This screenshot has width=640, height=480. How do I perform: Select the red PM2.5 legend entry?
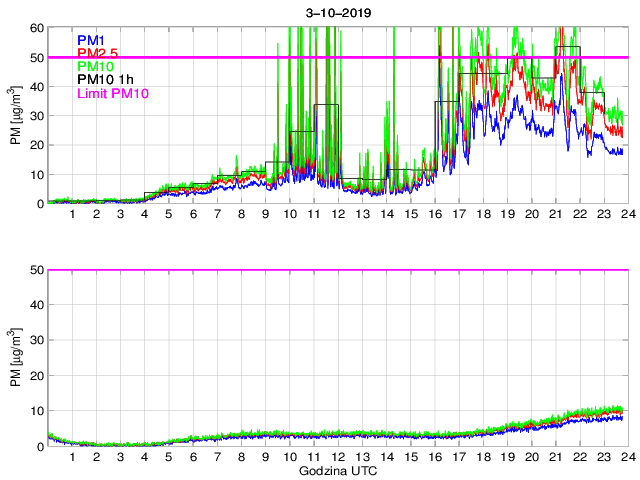(x=98, y=53)
